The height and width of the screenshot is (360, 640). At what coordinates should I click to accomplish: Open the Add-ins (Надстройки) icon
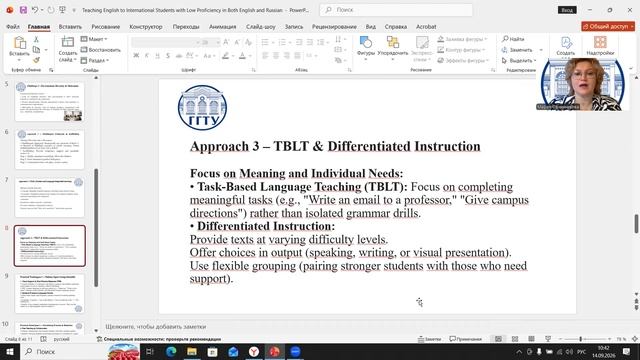pos(600,42)
